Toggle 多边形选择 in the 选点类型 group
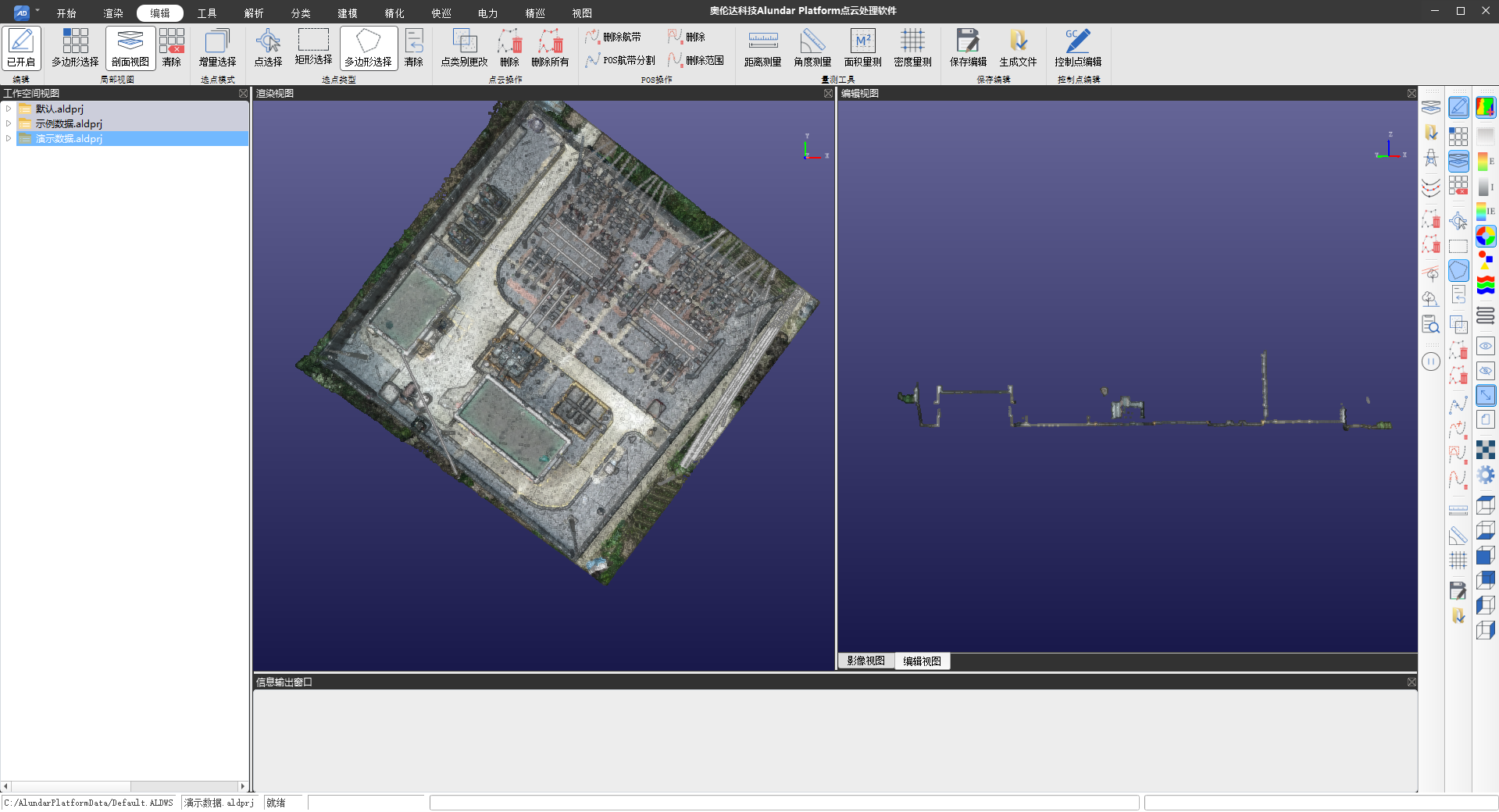The height and width of the screenshot is (812, 1499). (369, 48)
